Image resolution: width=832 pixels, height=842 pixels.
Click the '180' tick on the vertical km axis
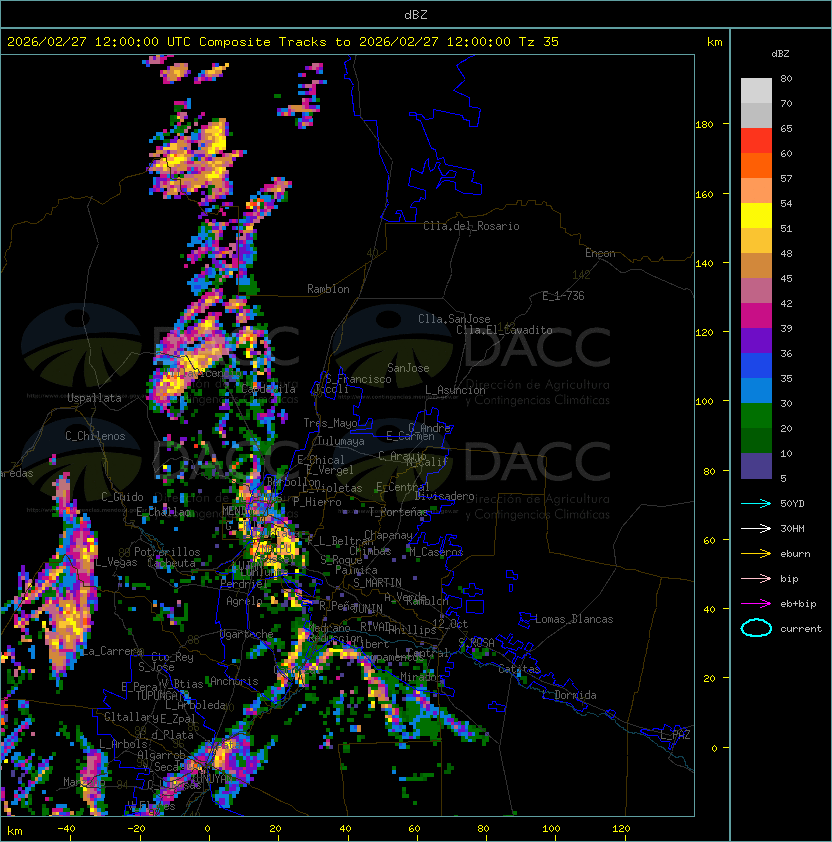pos(704,125)
